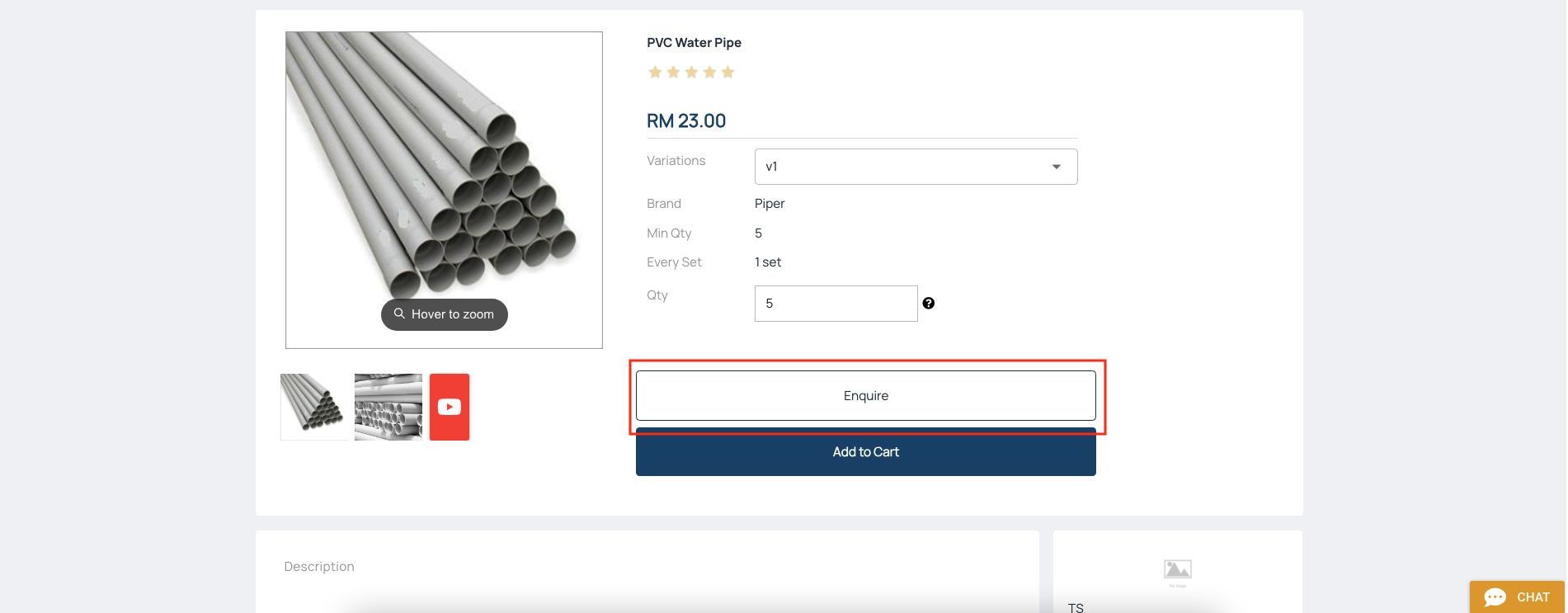
Task: Select the Description section heading
Action: point(319,567)
